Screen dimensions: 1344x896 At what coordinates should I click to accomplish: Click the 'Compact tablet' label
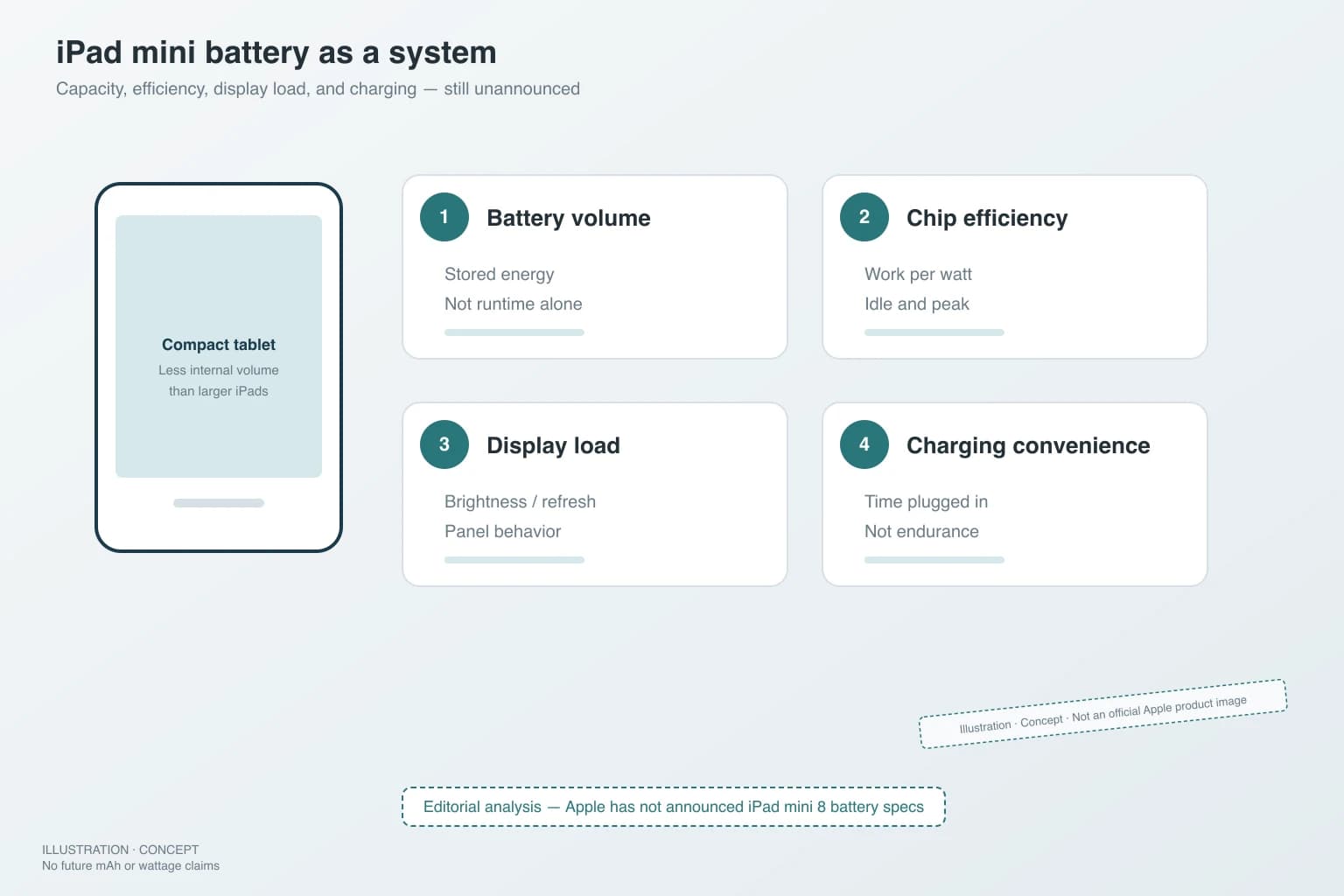(x=219, y=345)
